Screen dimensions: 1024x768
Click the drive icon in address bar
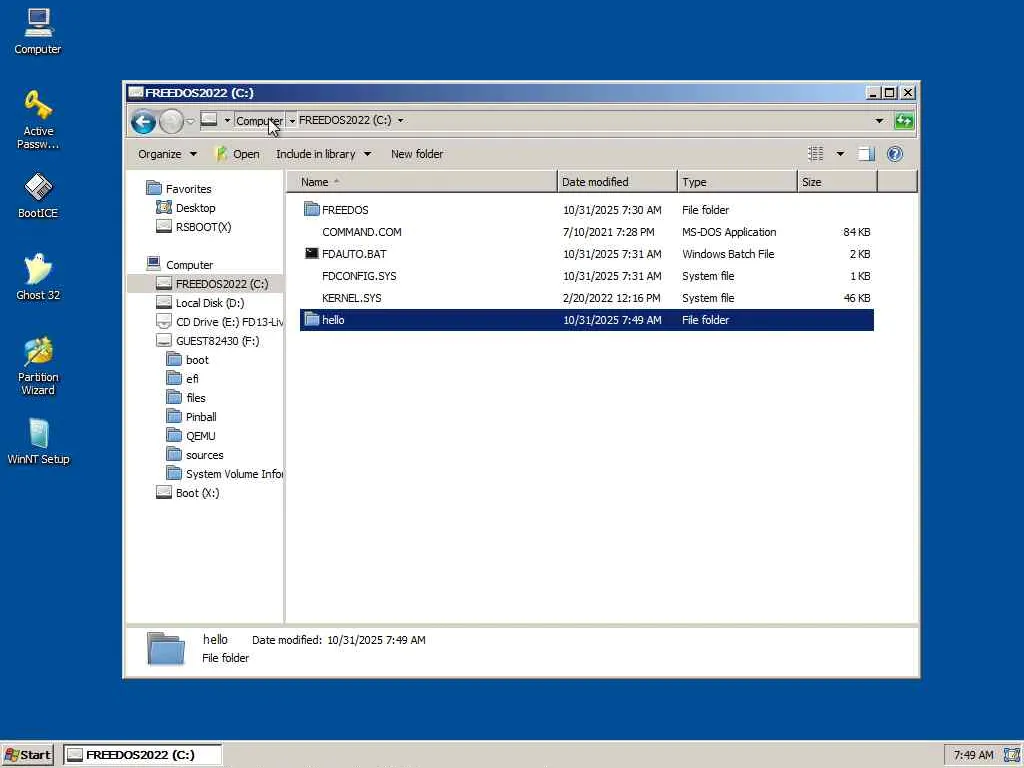click(x=209, y=120)
